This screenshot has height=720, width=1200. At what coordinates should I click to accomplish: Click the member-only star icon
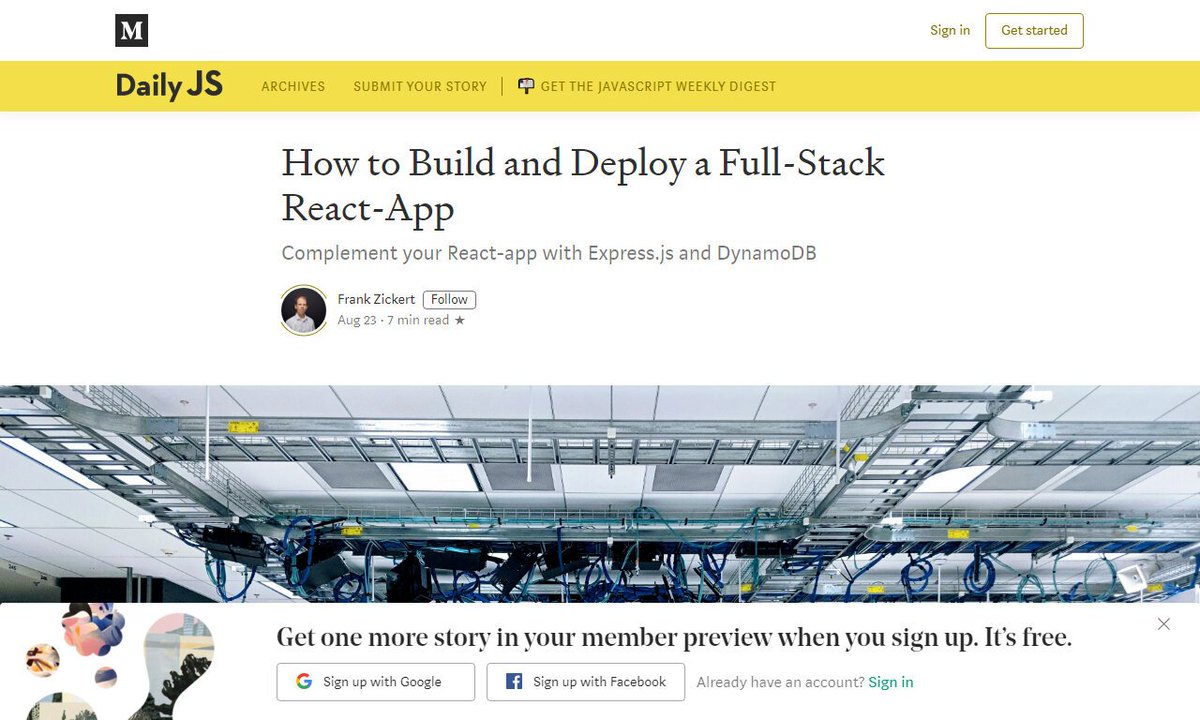coord(460,321)
